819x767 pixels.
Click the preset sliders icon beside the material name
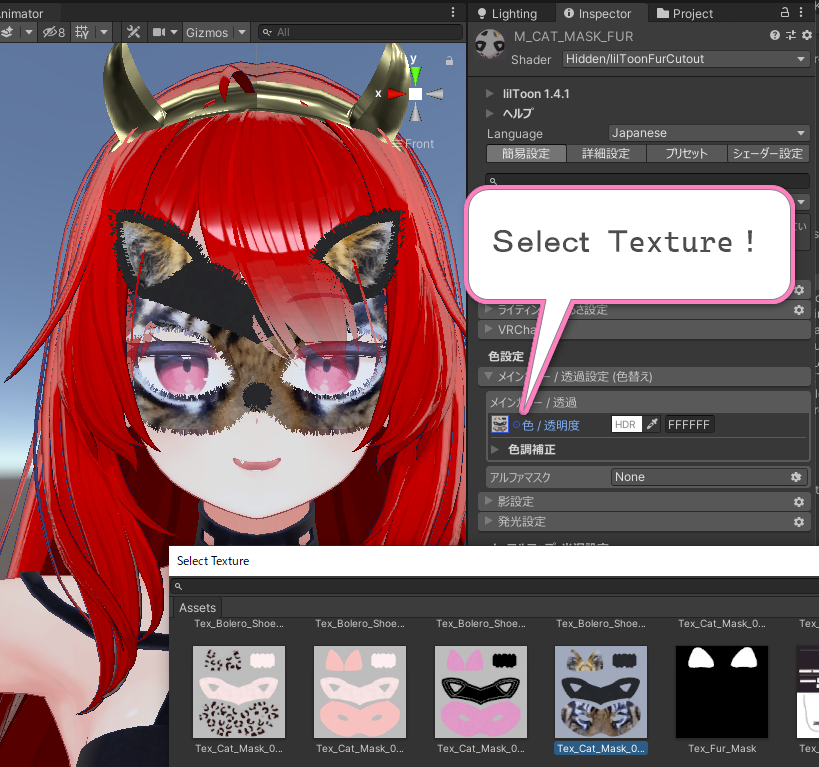(792, 36)
